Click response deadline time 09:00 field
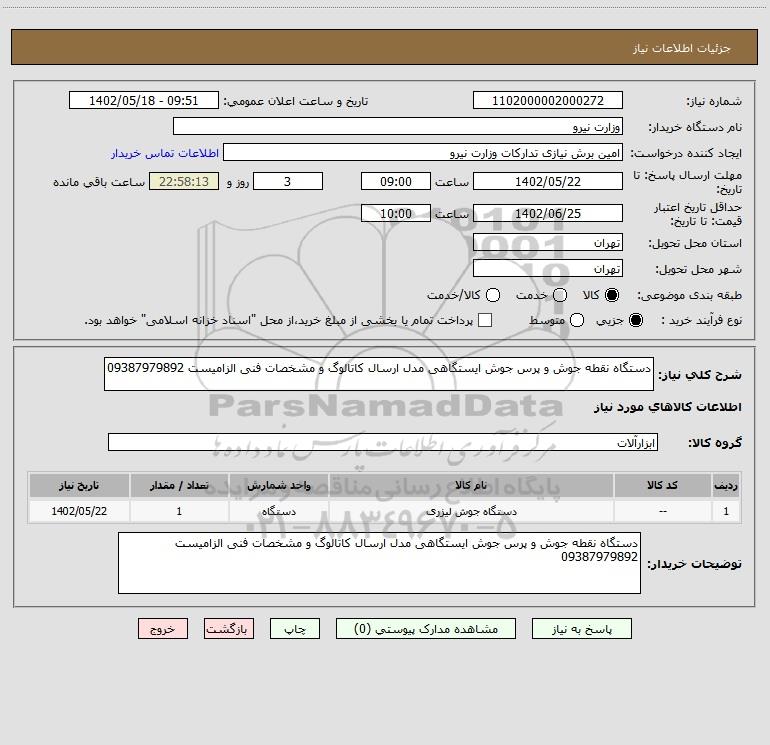Viewport: 770px width, 745px height. coord(396,181)
